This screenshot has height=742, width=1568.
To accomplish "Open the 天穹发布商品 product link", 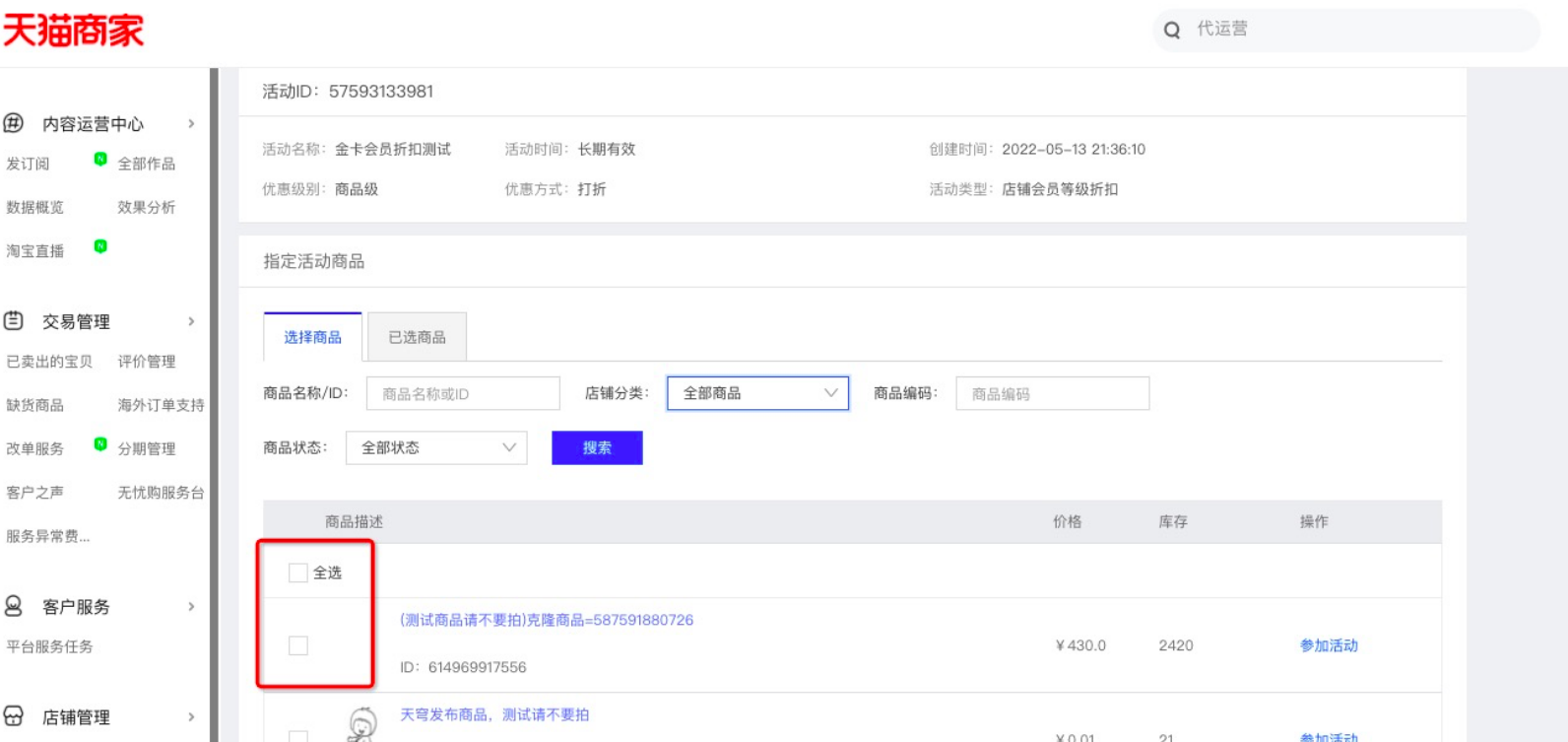I will click(x=494, y=714).
